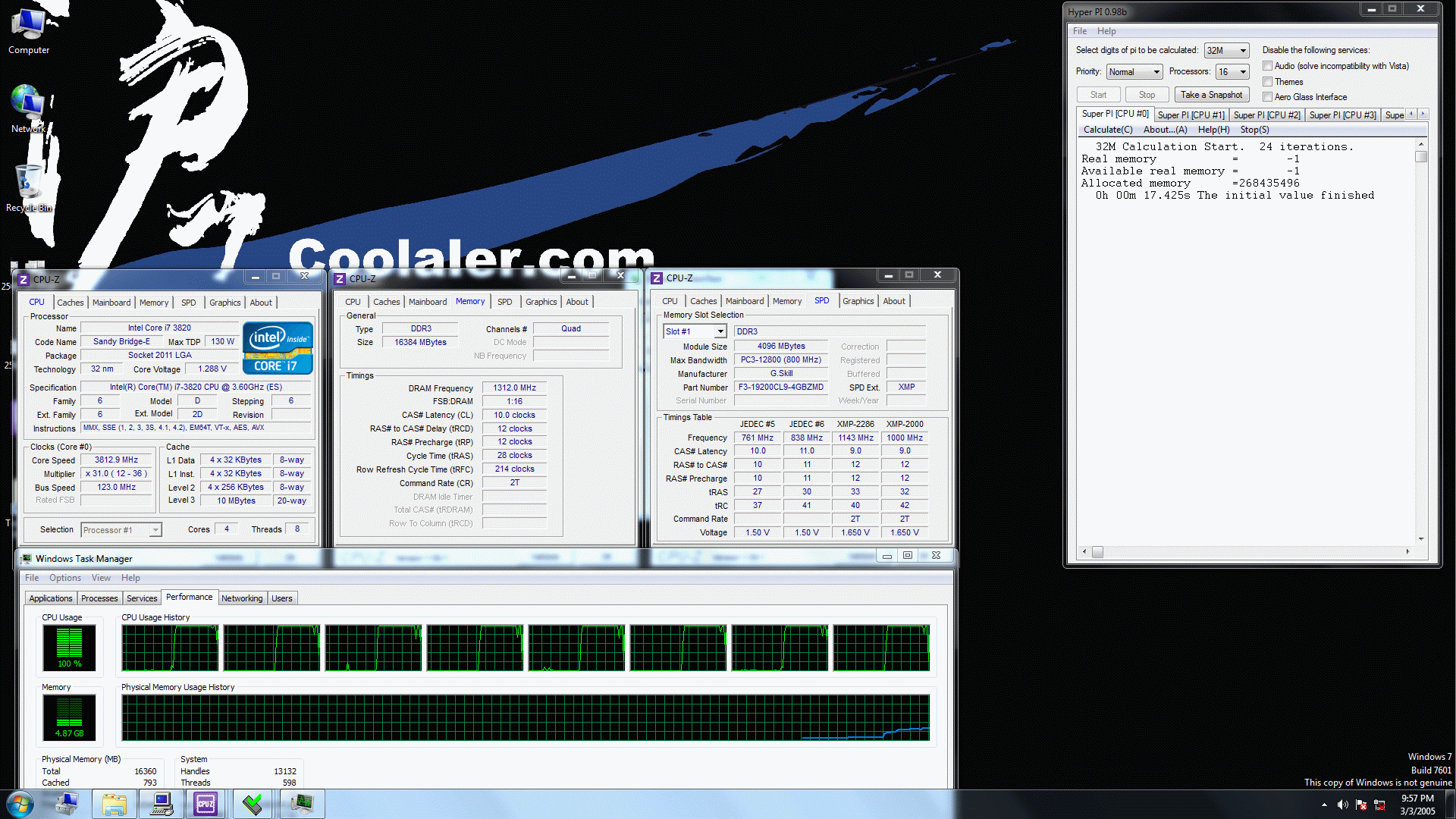The image size is (1456, 819).
Task: Click Hyper PI vertical scrollbar thumb
Action: point(1421,157)
